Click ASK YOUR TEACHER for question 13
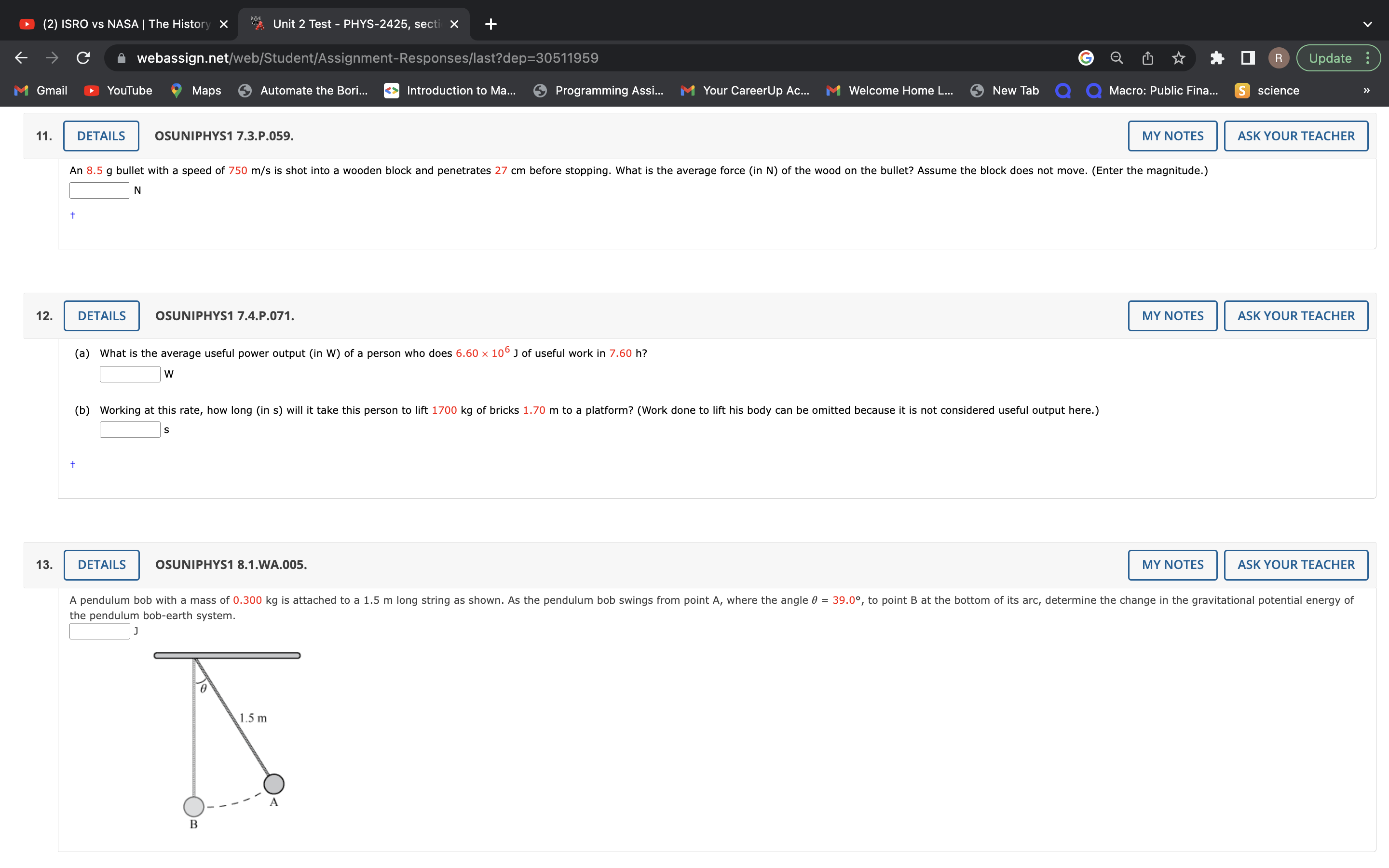 pos(1295,564)
